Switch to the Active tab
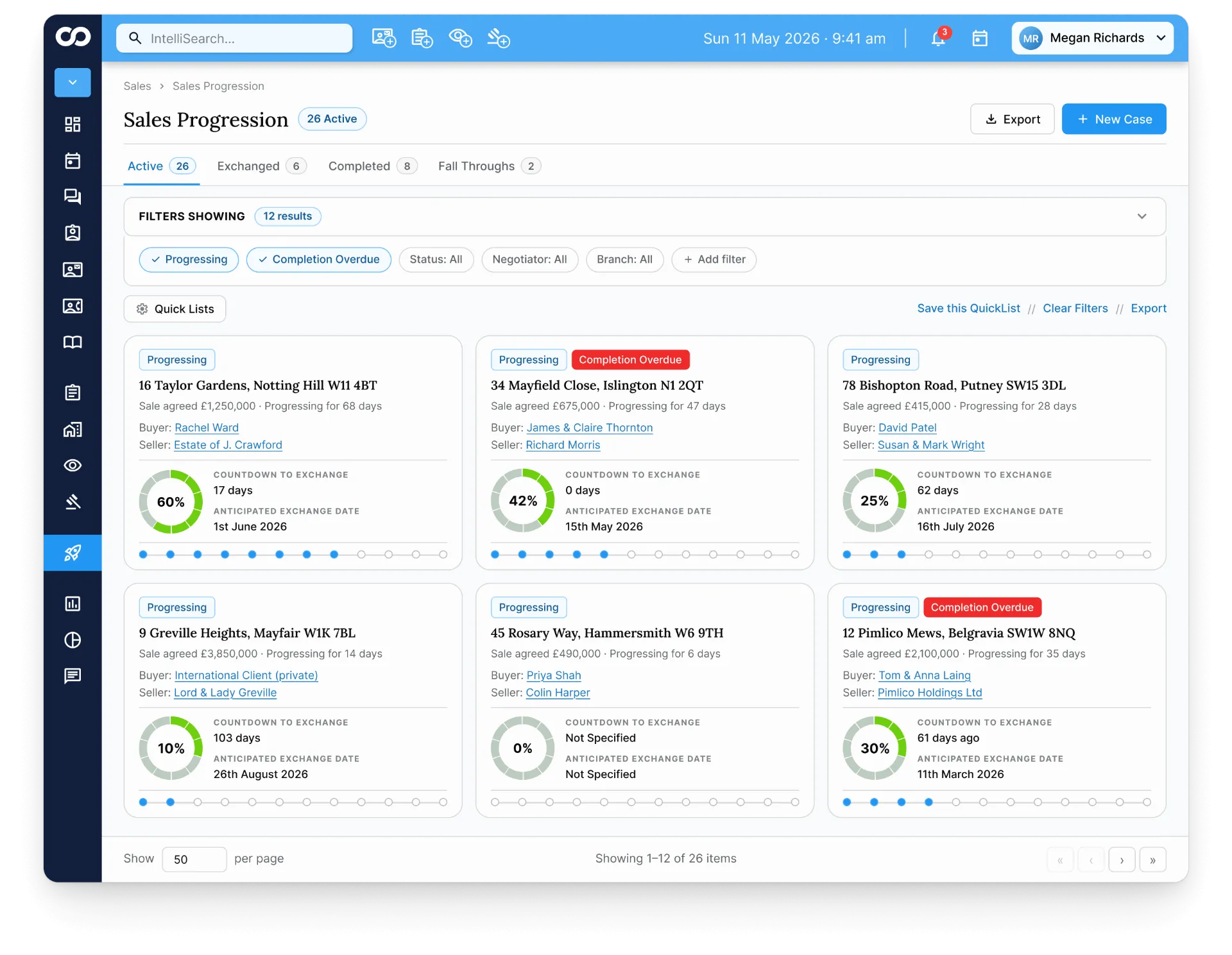 (161, 166)
